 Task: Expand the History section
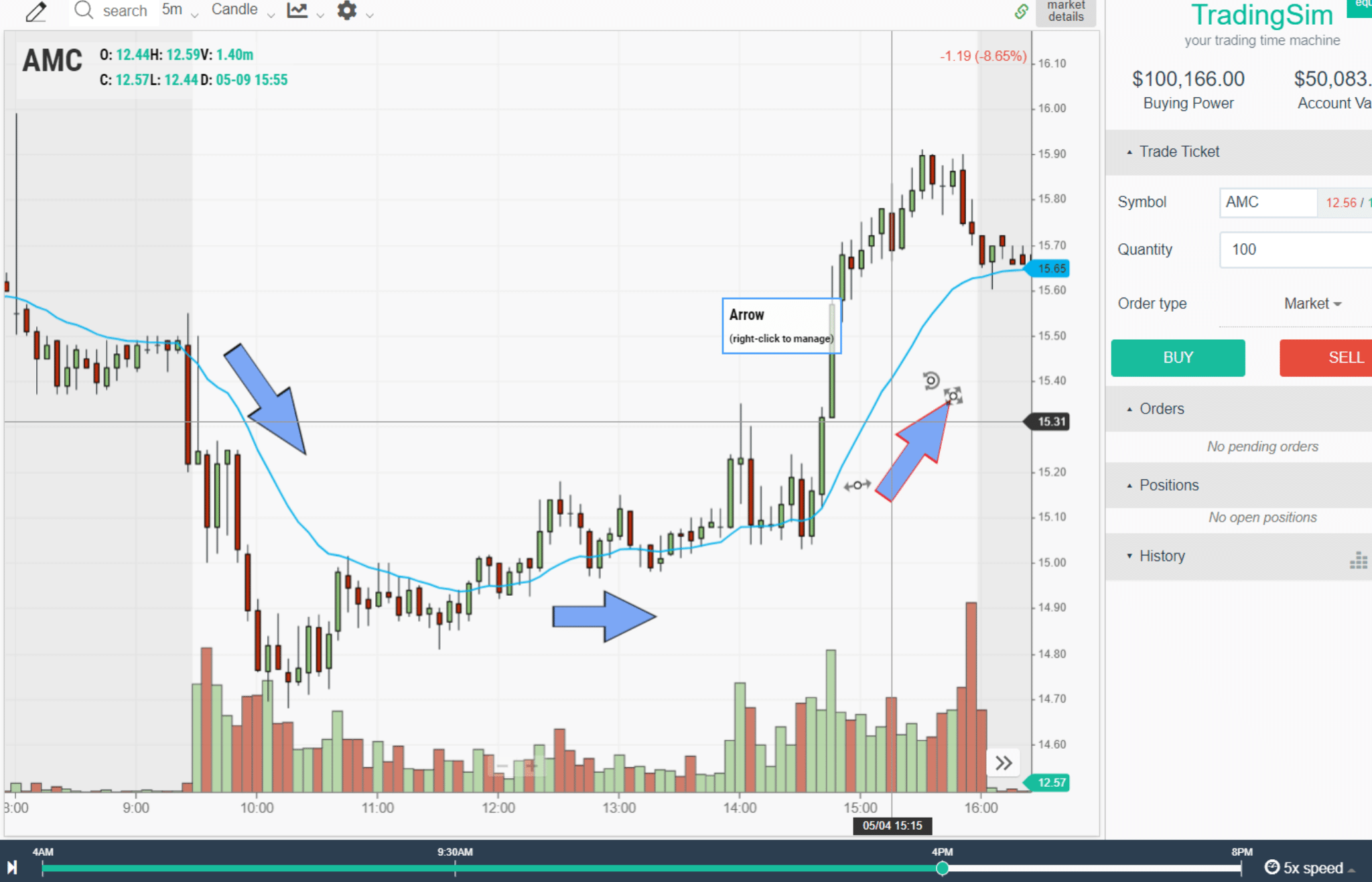tap(1238, 556)
